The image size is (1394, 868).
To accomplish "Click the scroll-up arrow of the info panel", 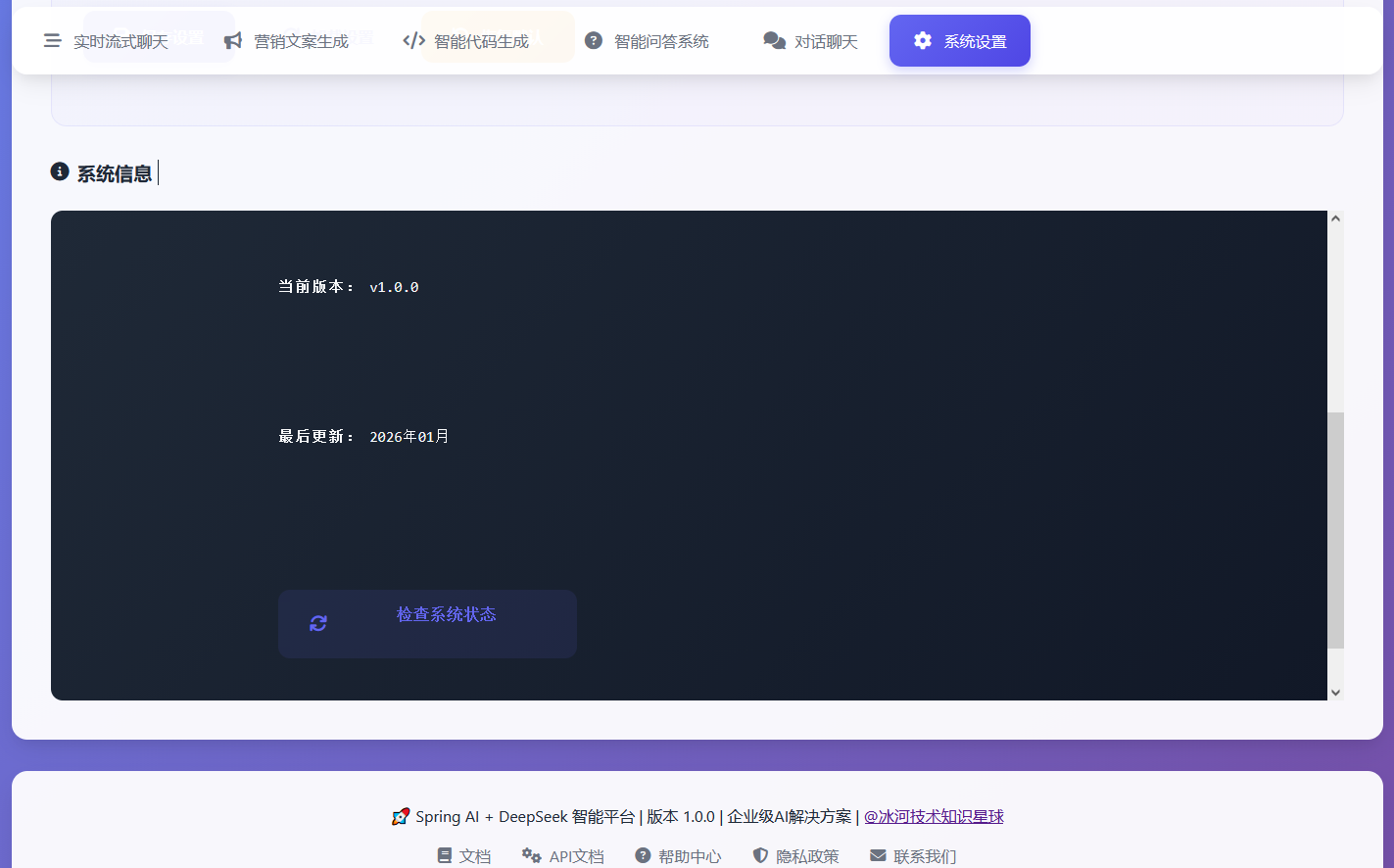I will click(1335, 219).
